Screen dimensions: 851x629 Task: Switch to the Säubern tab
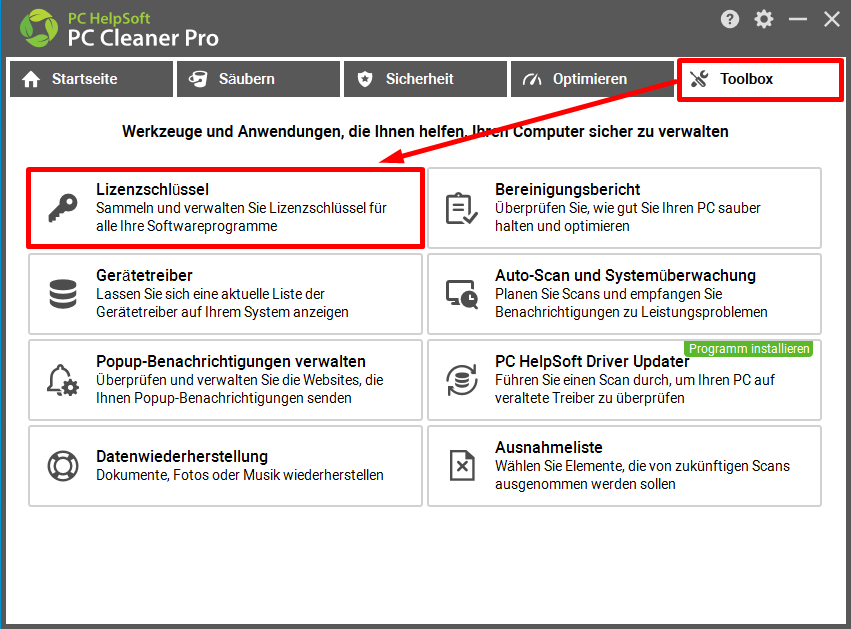coord(258,79)
